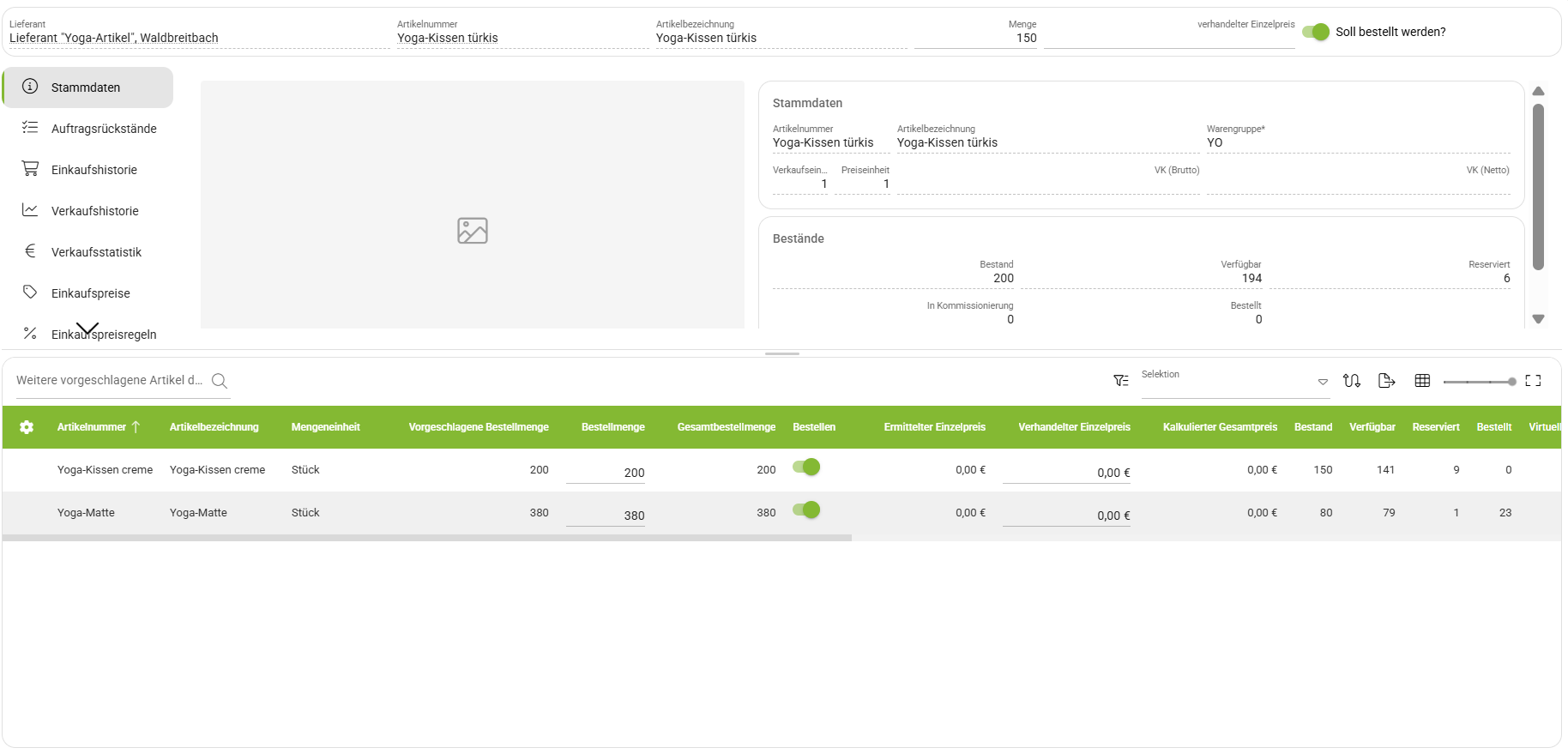Select Einkaufspreise in the sidebar
The image size is (1568, 754).
[x=87, y=293]
